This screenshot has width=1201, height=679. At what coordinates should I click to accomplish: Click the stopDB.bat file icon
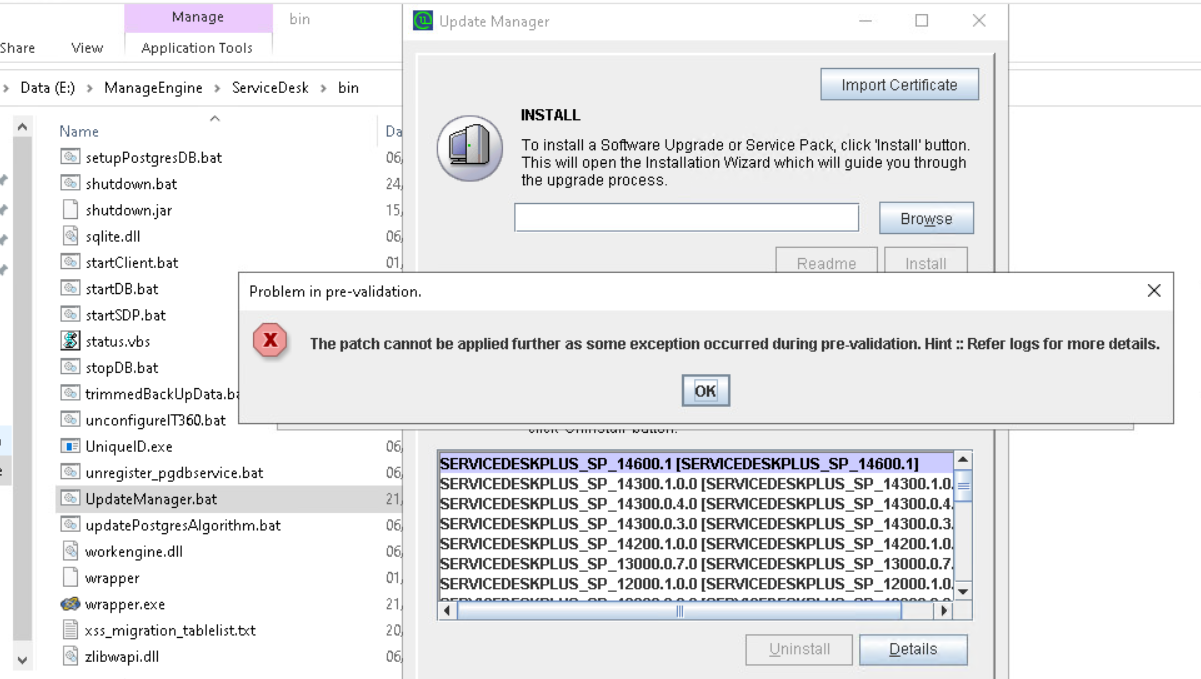click(x=70, y=367)
